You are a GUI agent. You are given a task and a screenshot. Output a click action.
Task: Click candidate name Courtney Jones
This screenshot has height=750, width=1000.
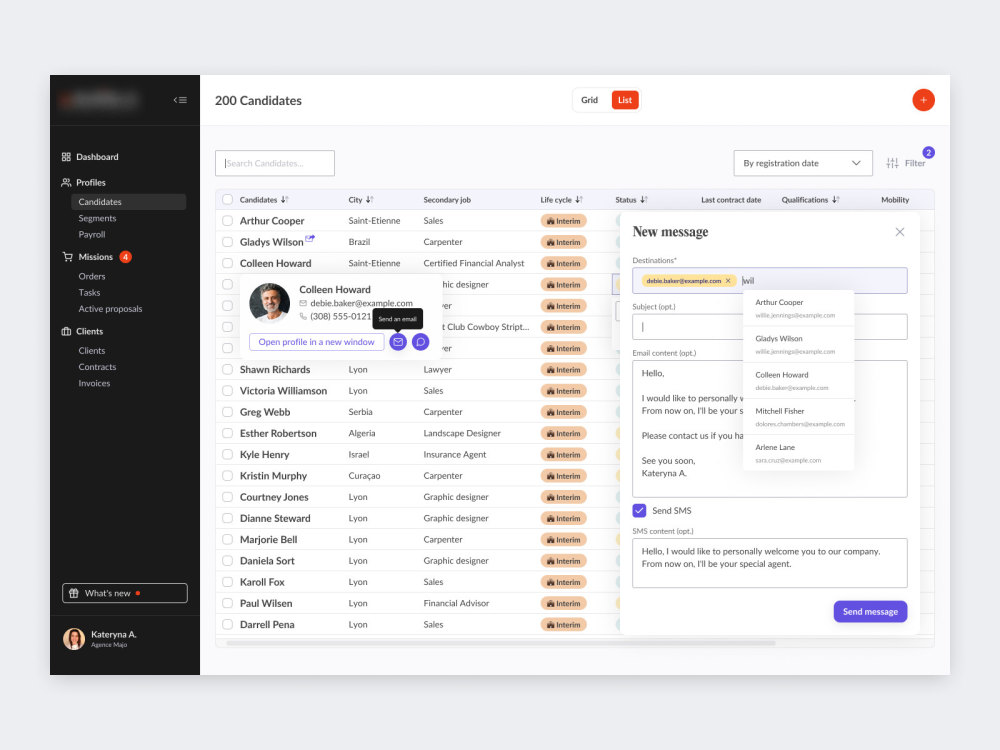pos(274,497)
